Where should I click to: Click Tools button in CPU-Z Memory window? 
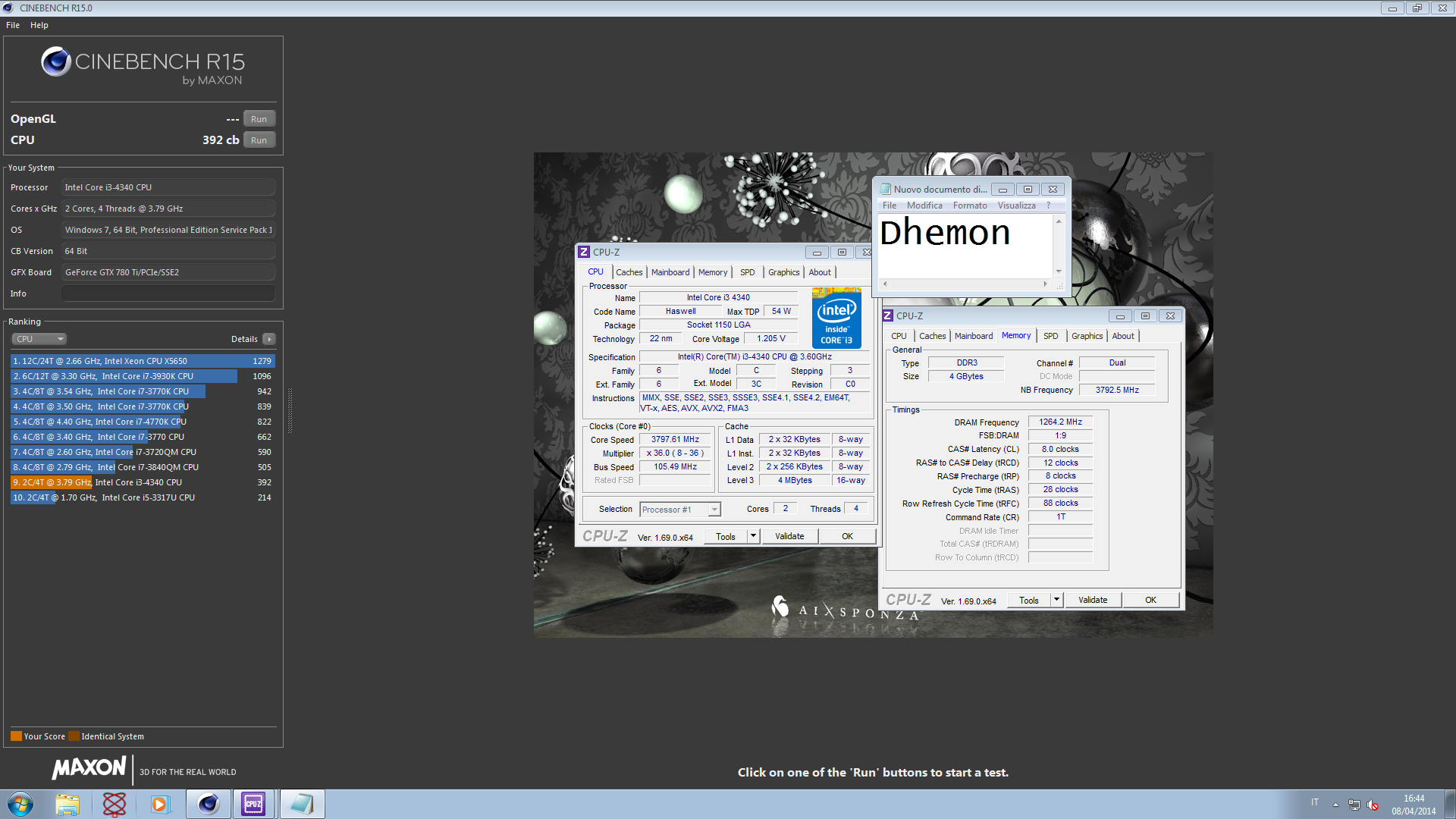1029,601
